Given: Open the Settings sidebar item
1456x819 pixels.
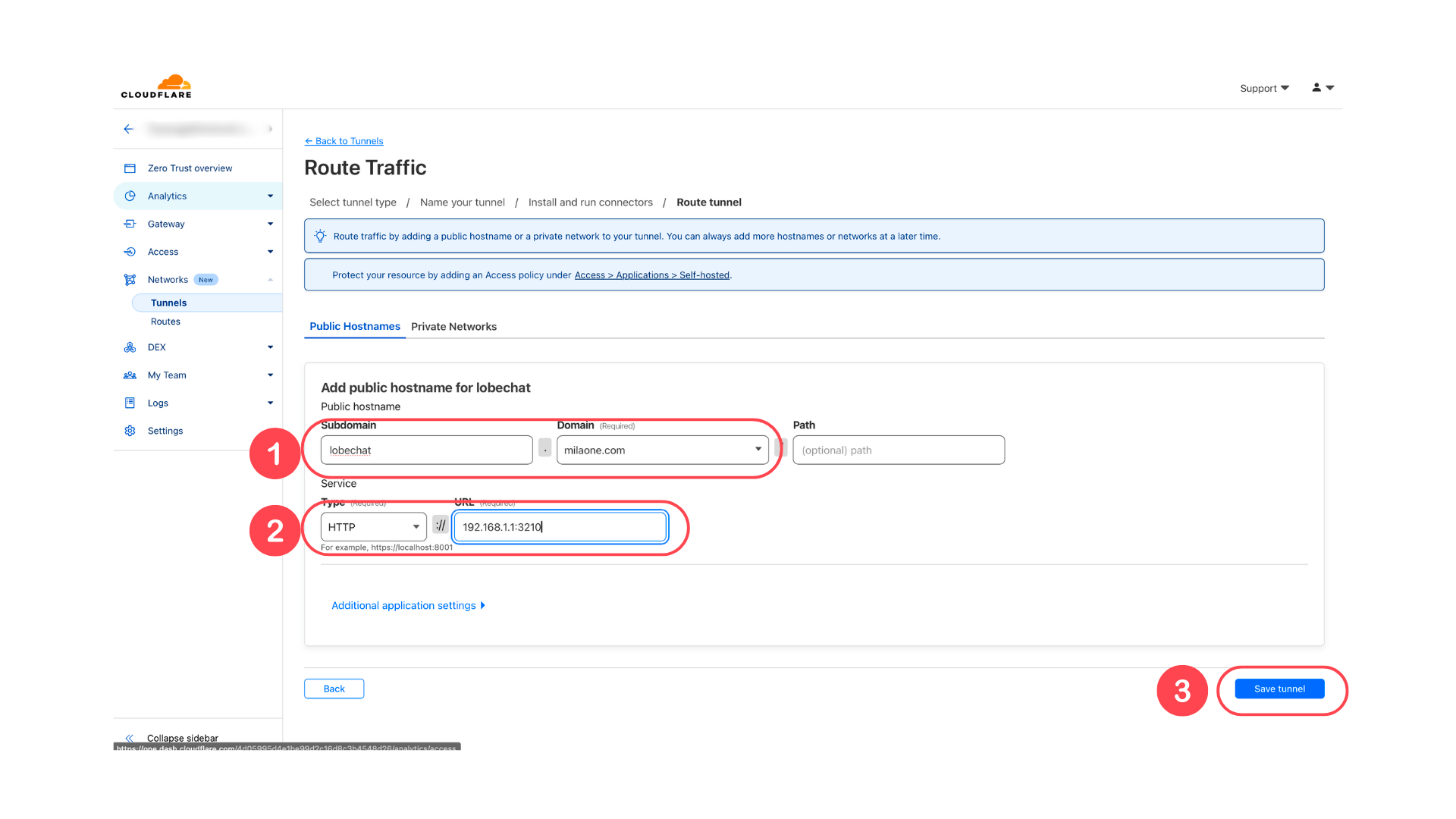Looking at the screenshot, I should click(165, 431).
